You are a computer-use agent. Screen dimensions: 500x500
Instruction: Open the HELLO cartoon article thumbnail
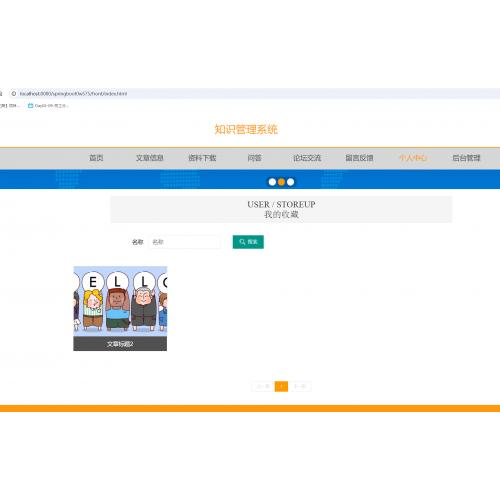tap(120, 301)
